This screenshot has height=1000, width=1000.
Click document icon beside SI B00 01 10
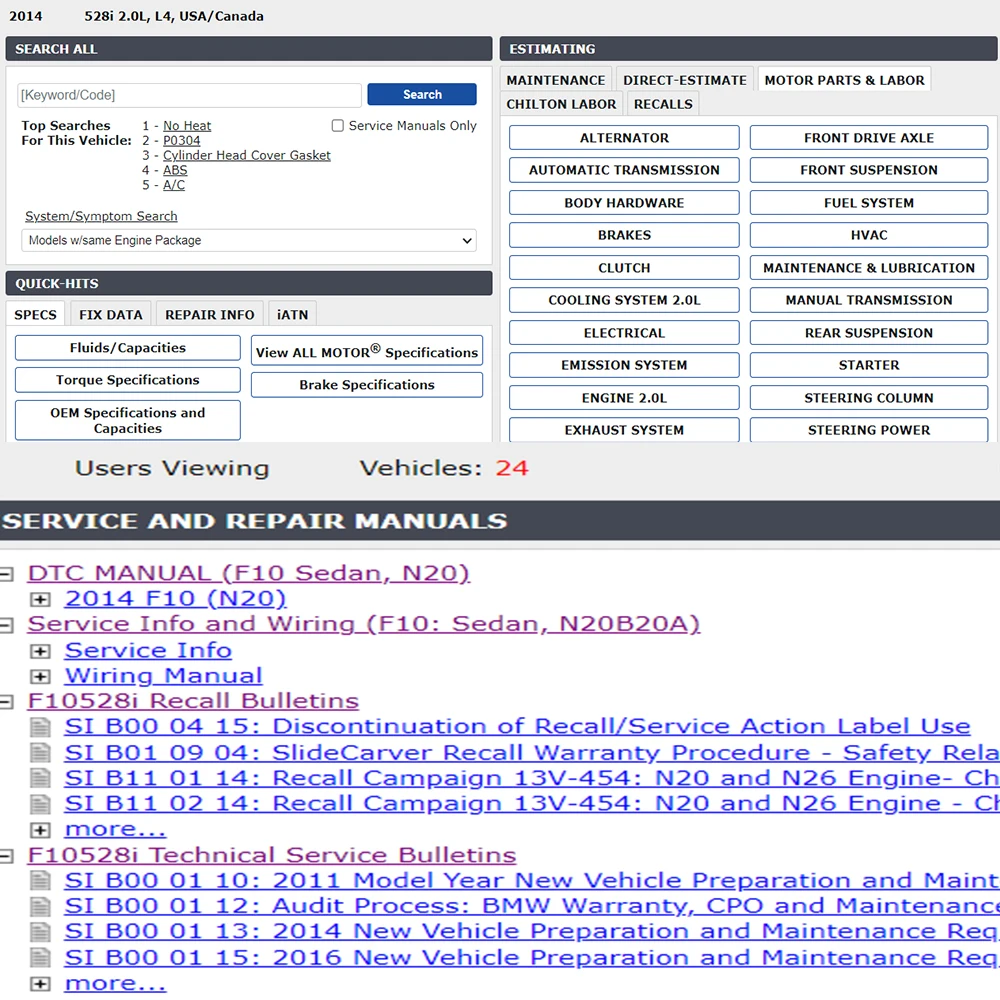[x=40, y=881]
